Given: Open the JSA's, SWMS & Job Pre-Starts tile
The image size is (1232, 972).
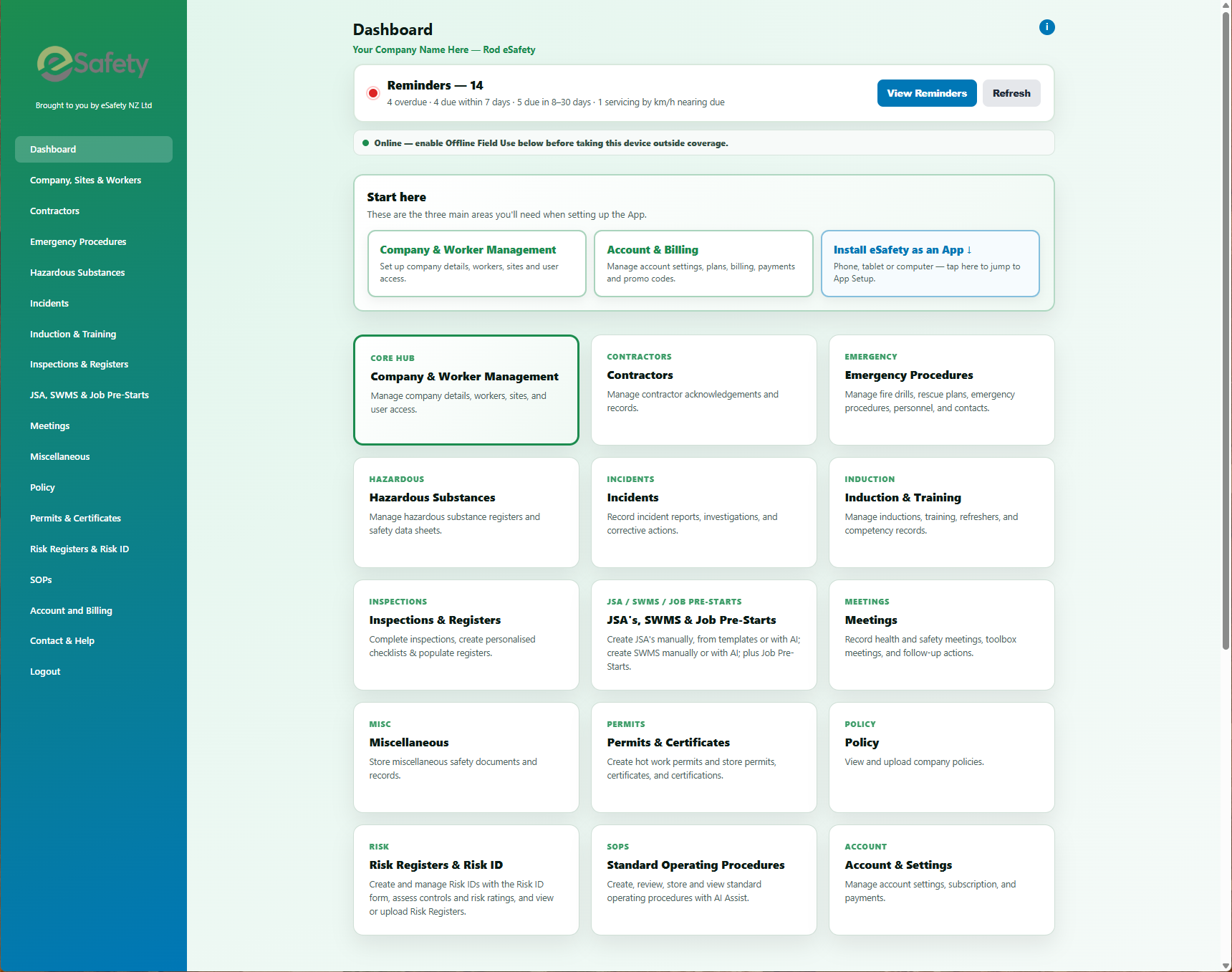Looking at the screenshot, I should pos(704,635).
